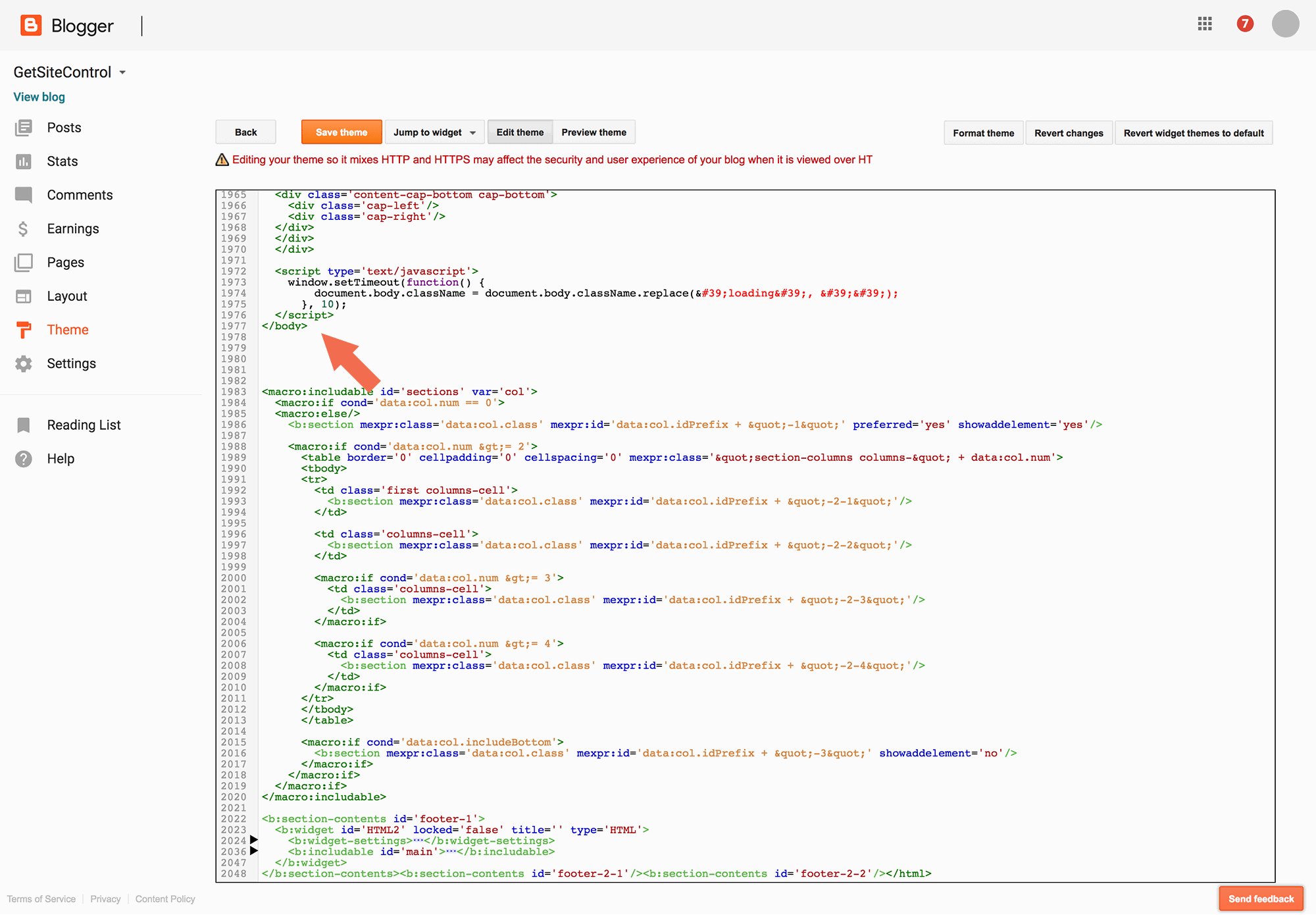The width and height of the screenshot is (1316, 915).
Task: Click the Help question mark icon
Action: (24, 459)
